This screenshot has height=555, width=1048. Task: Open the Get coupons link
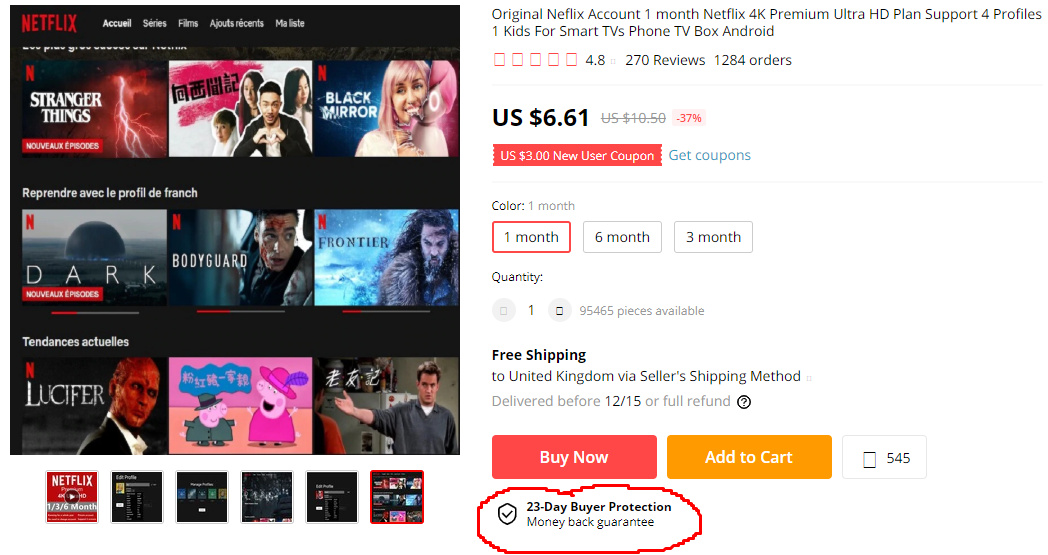click(x=709, y=155)
